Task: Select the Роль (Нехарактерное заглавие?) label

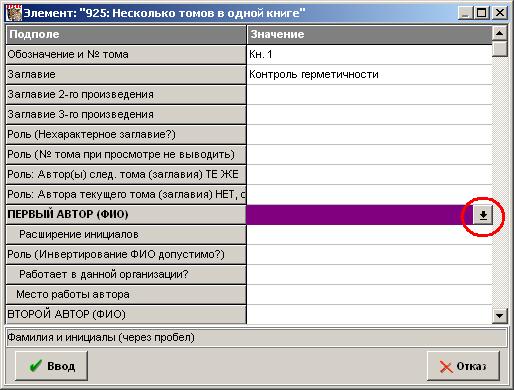Action: coord(126,134)
